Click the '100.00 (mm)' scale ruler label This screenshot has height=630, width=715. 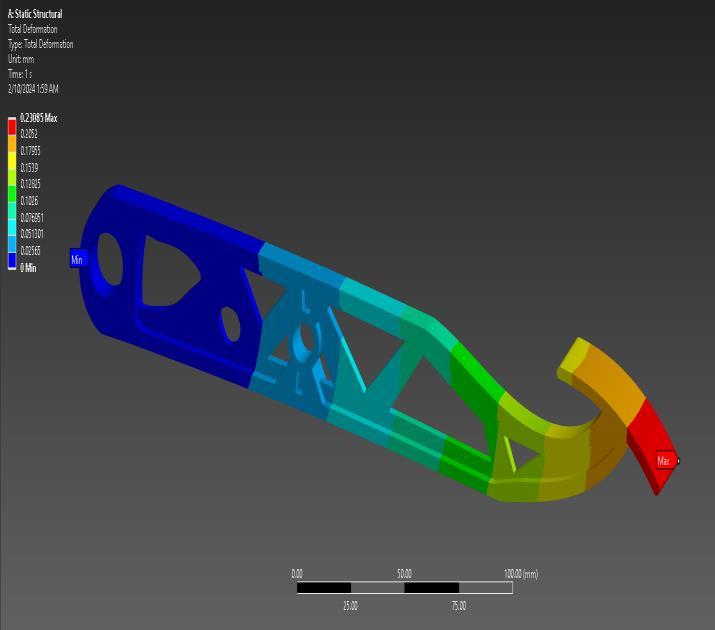click(x=521, y=573)
